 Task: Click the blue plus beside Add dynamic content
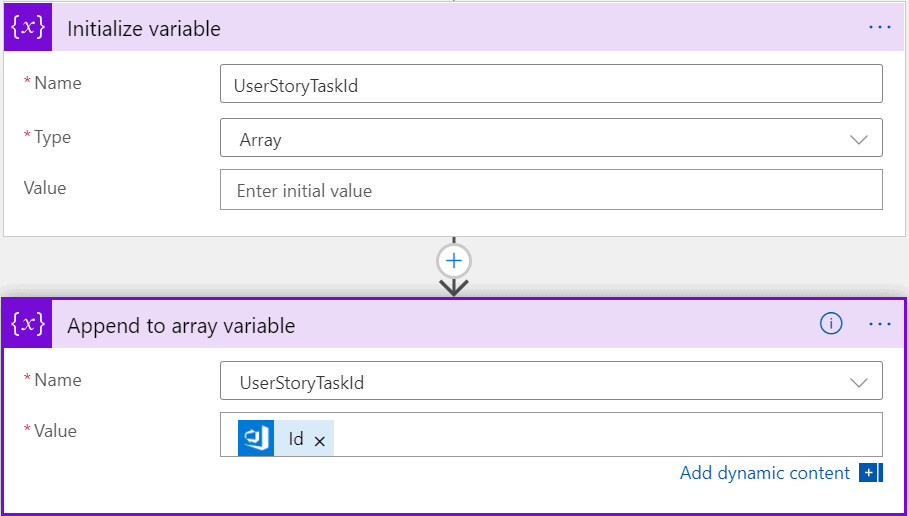(869, 473)
